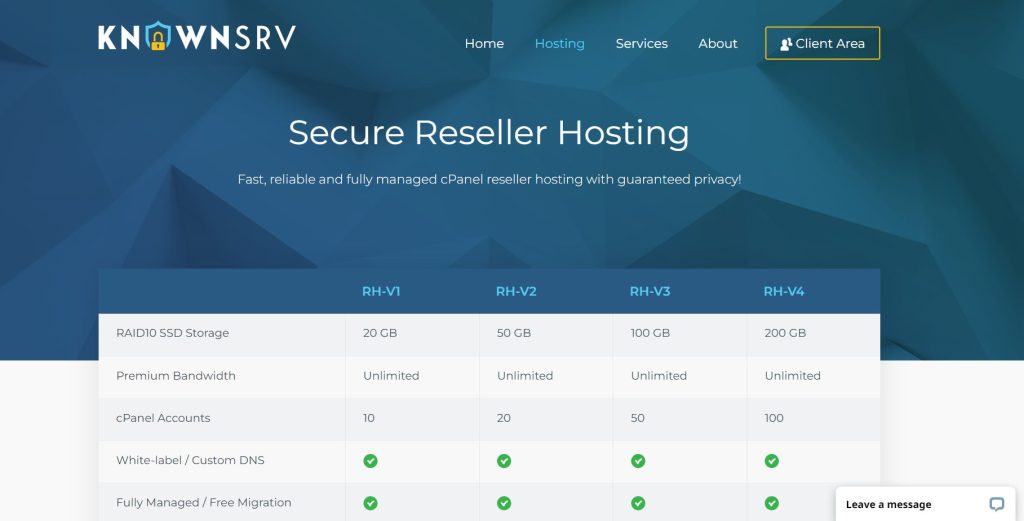This screenshot has width=1024, height=521.
Task: Click the KnownSRV logo
Action: coord(196,39)
